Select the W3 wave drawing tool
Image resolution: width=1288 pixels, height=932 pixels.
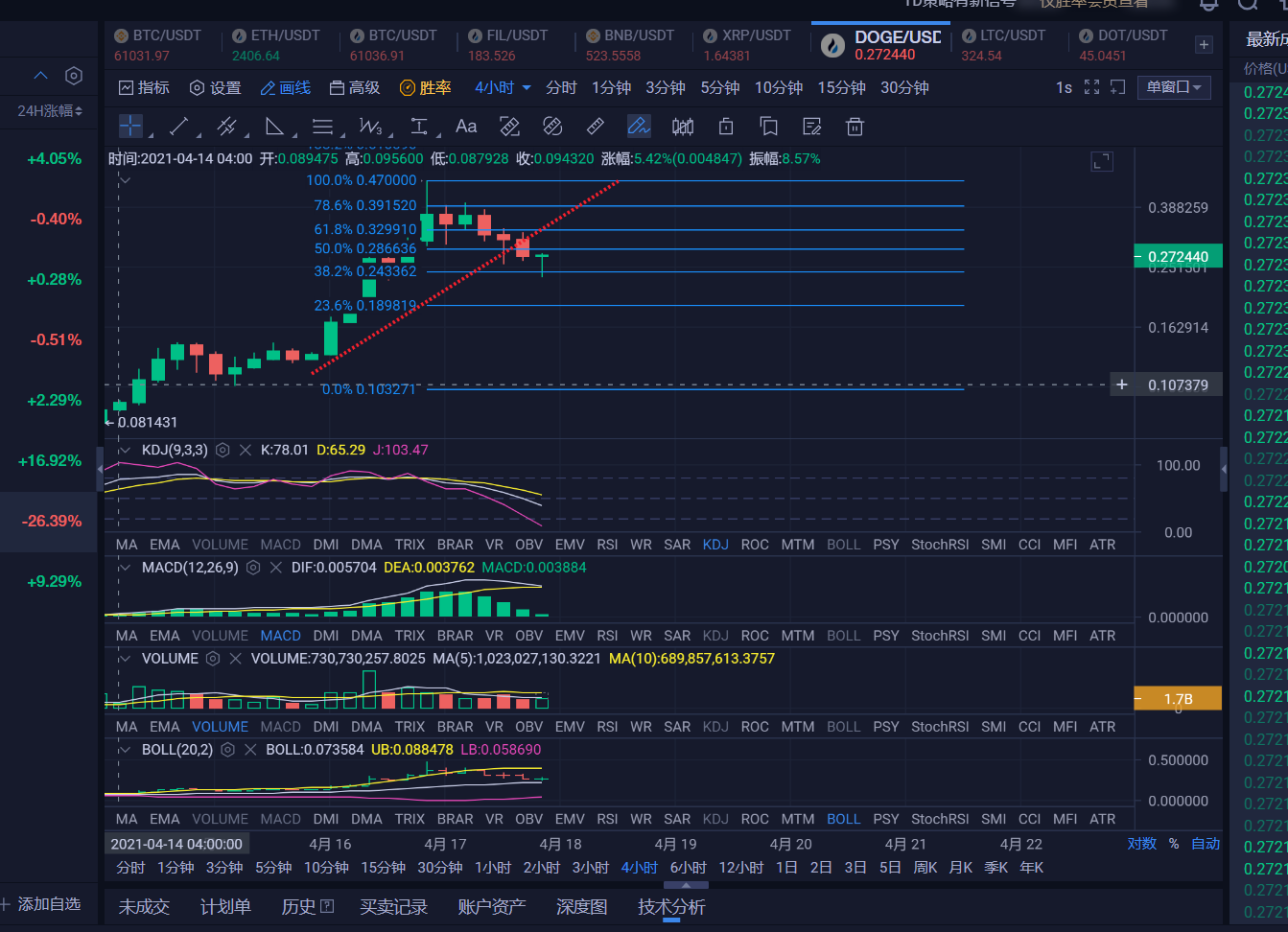coord(370,127)
